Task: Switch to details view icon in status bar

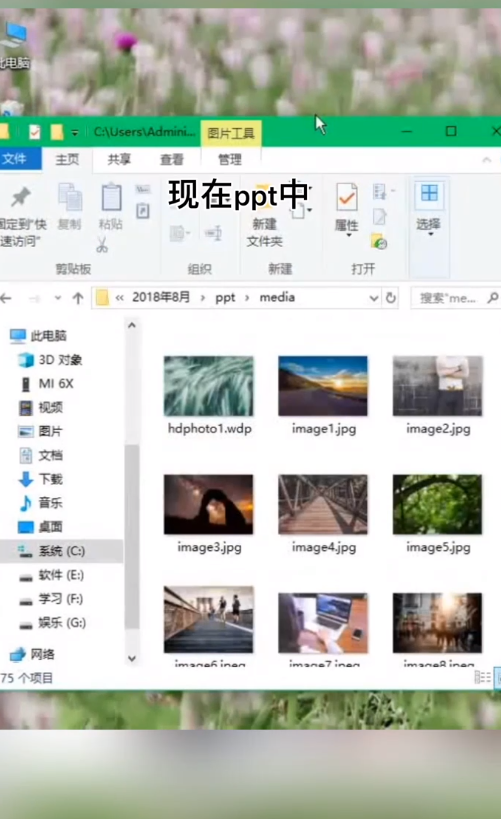Action: 482,677
